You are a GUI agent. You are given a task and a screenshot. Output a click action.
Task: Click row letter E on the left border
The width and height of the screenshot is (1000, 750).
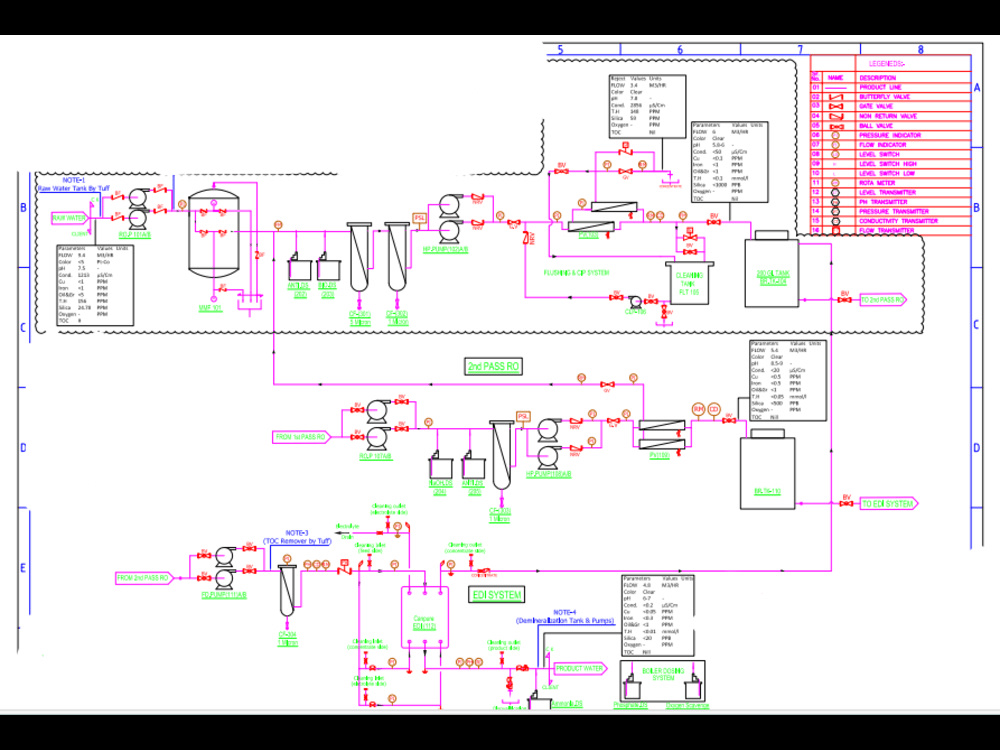[23, 568]
